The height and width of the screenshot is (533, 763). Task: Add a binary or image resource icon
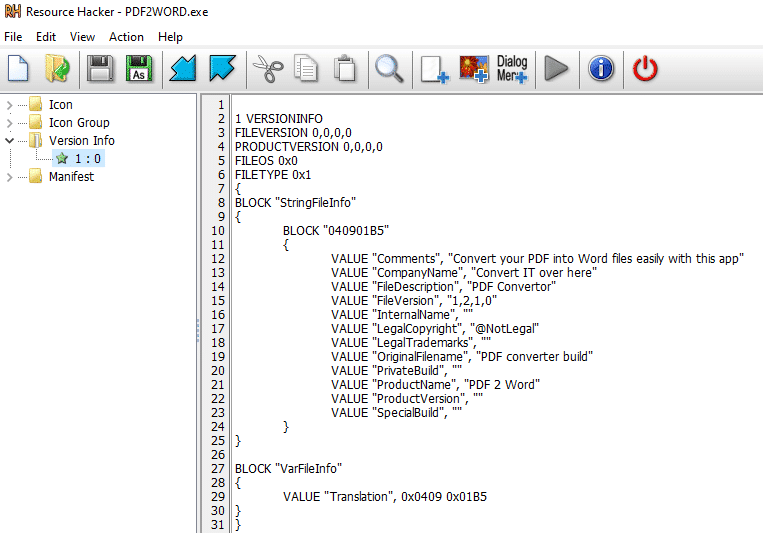[x=473, y=69]
